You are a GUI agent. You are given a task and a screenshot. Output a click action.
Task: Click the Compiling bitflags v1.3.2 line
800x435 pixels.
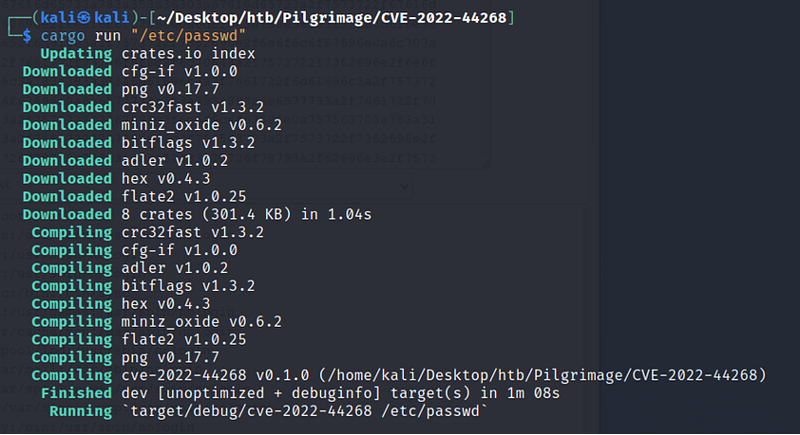coord(143,286)
